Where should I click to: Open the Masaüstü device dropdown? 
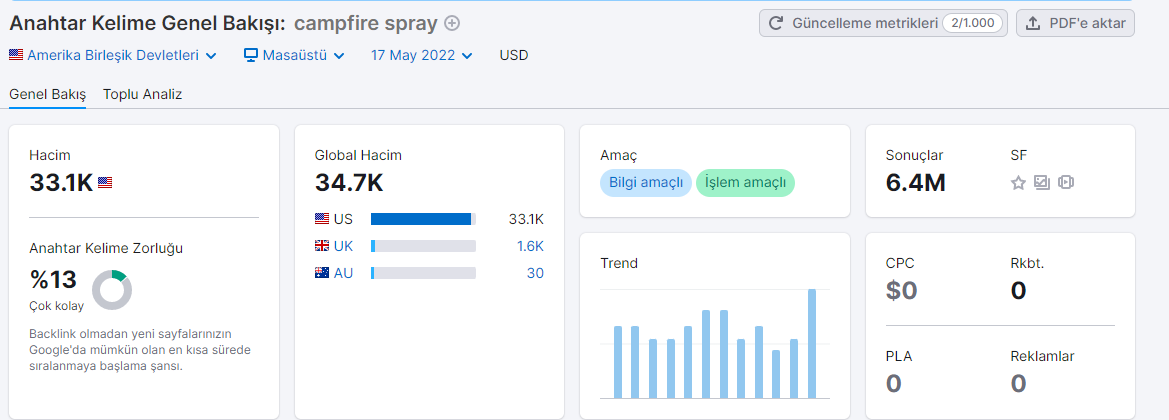[294, 55]
